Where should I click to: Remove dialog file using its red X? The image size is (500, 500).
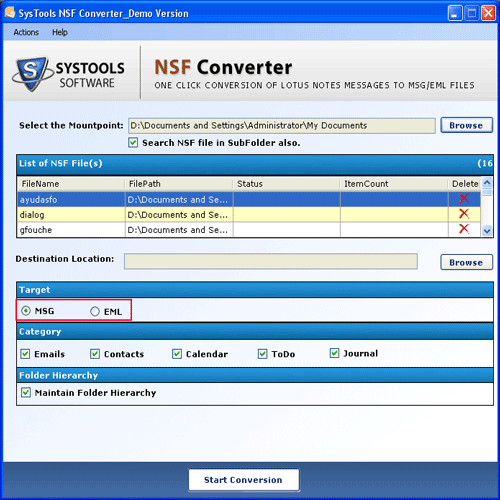click(464, 214)
